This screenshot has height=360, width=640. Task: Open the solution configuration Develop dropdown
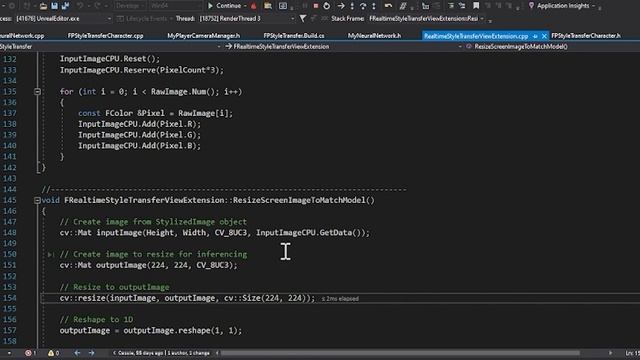click(130, 6)
